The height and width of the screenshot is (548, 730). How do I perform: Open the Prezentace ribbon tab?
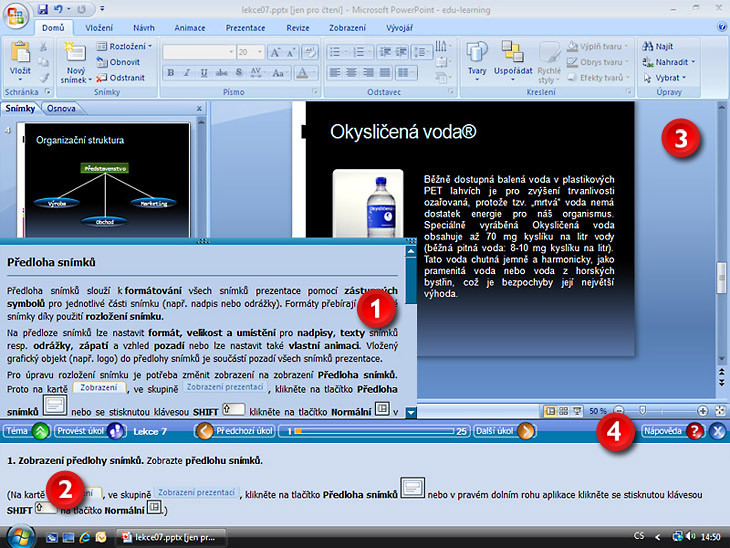click(245, 28)
